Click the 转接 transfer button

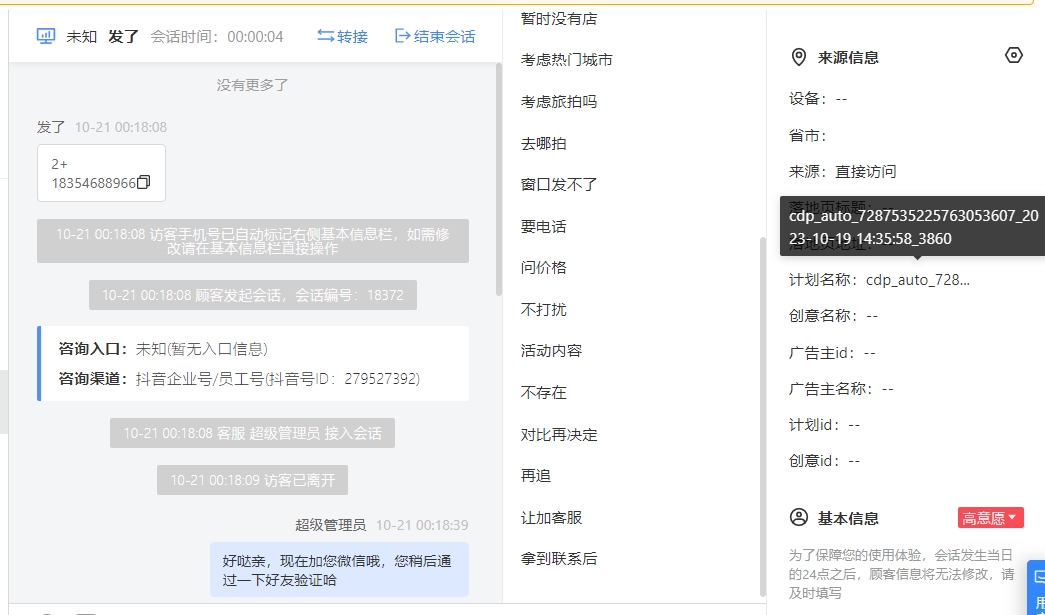point(342,36)
